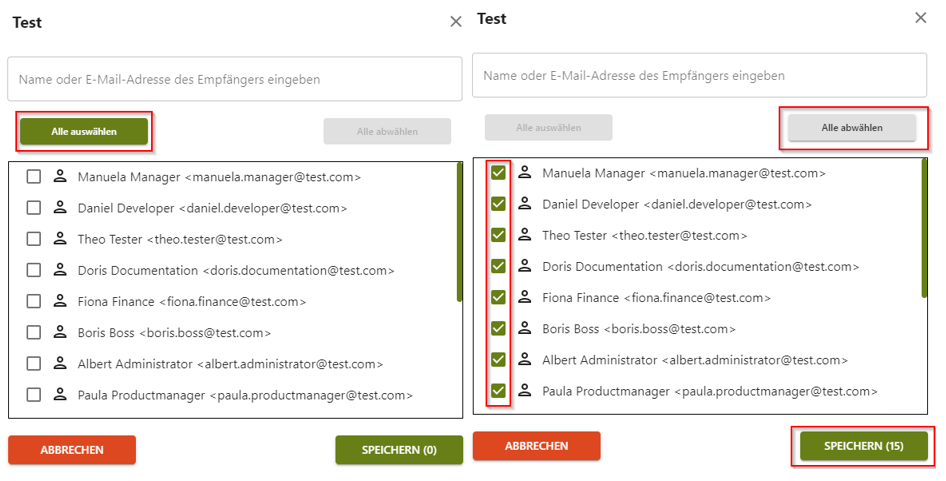Screen dimensions: 946x481
Task: Click the person icon beside unchecked Manuela Manager
Action: click(59, 177)
